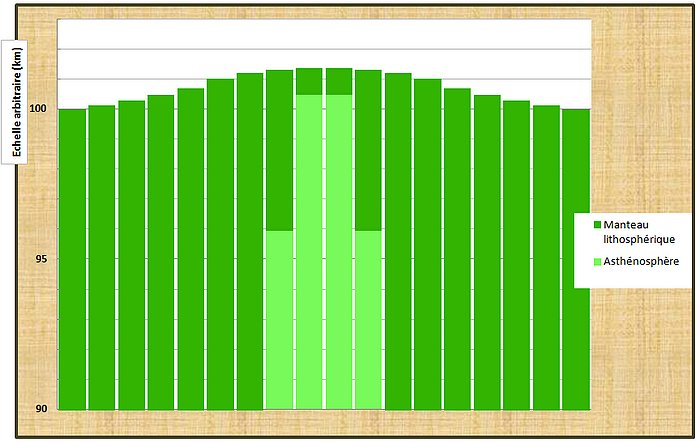The image size is (700, 443).
Task: Click the light green segment of the right tallest bar
Action: [339, 252]
